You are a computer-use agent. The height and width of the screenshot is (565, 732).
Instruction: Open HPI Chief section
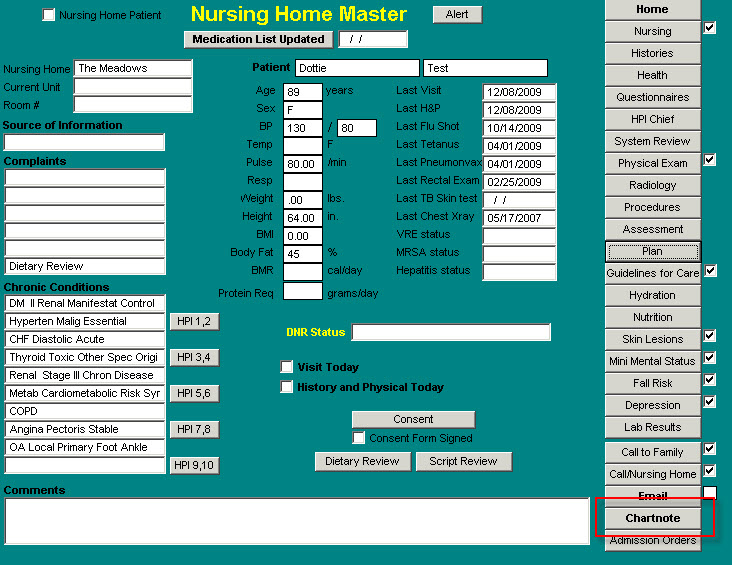[x=653, y=119]
